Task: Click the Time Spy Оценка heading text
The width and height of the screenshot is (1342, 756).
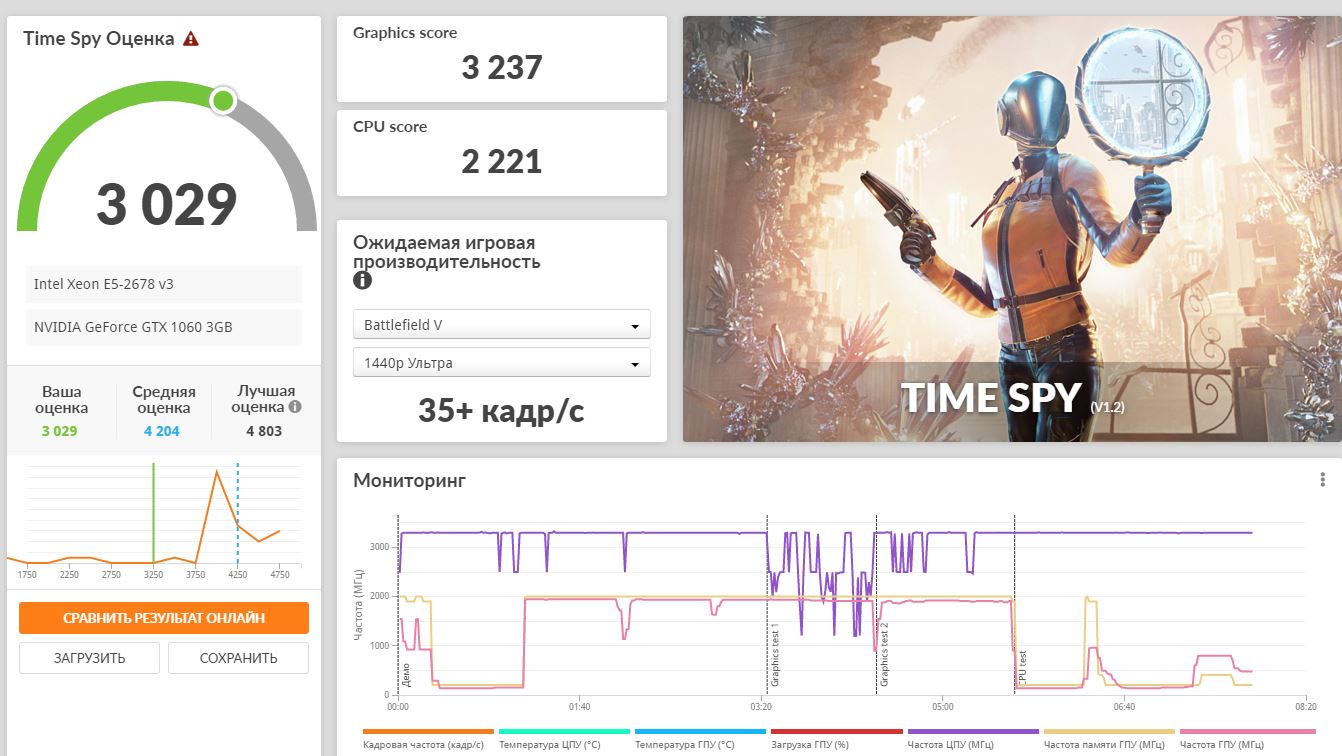Action: coord(99,39)
